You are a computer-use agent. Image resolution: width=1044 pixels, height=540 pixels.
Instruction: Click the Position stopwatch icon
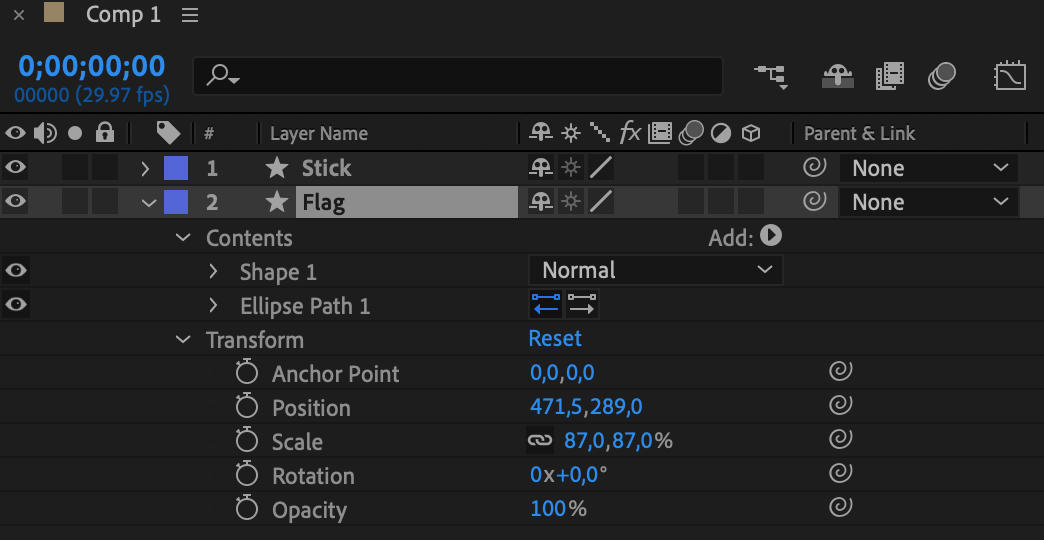(247, 408)
